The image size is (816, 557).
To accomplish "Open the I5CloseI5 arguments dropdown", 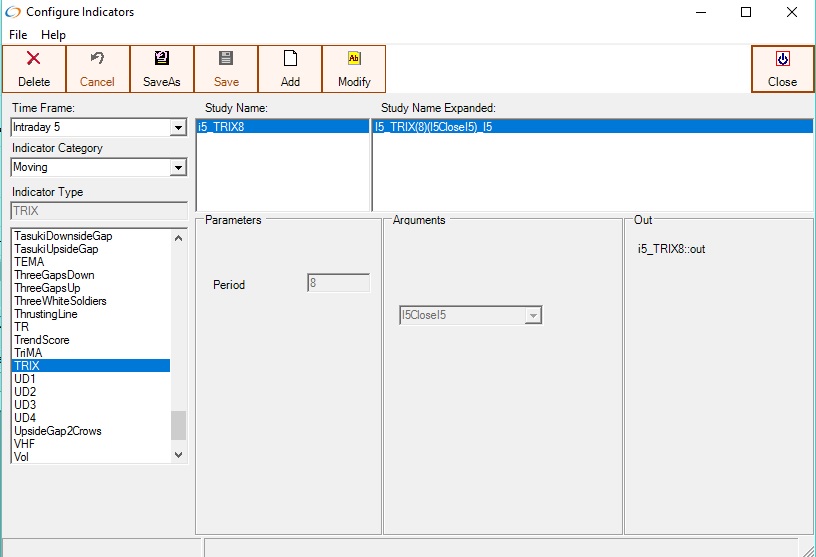I will coord(533,316).
